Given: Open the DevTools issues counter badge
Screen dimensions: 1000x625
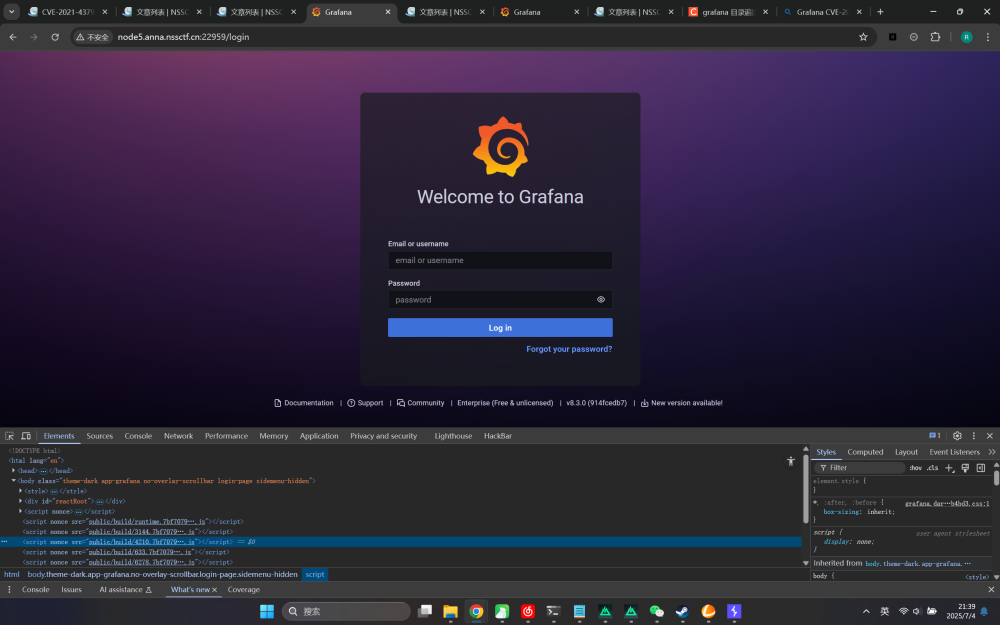Looking at the screenshot, I should [x=935, y=436].
